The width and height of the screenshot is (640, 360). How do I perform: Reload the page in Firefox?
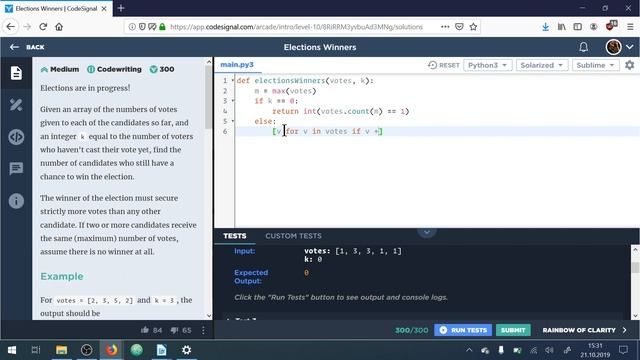click(x=43, y=27)
